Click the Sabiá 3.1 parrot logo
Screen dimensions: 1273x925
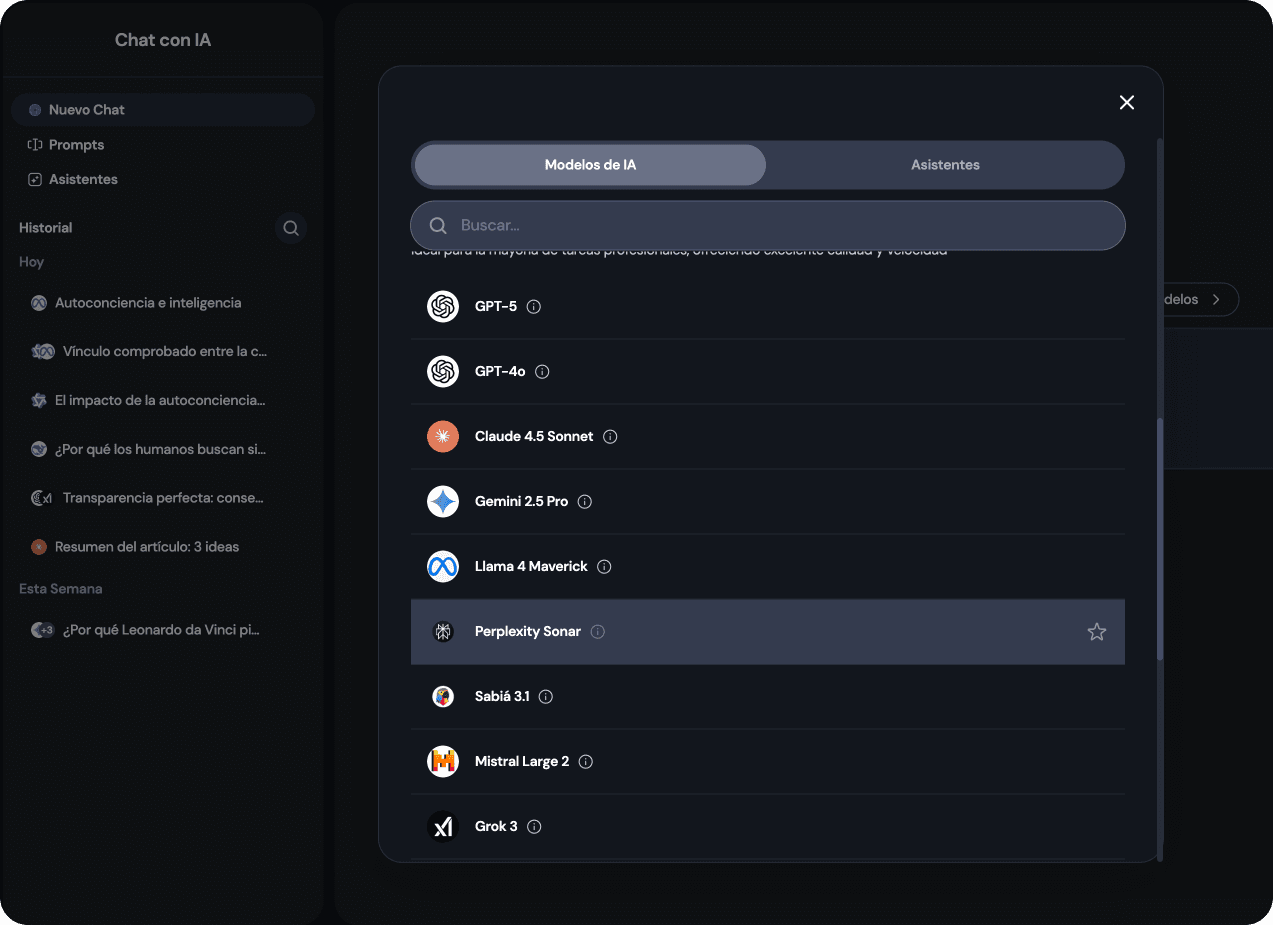click(443, 696)
